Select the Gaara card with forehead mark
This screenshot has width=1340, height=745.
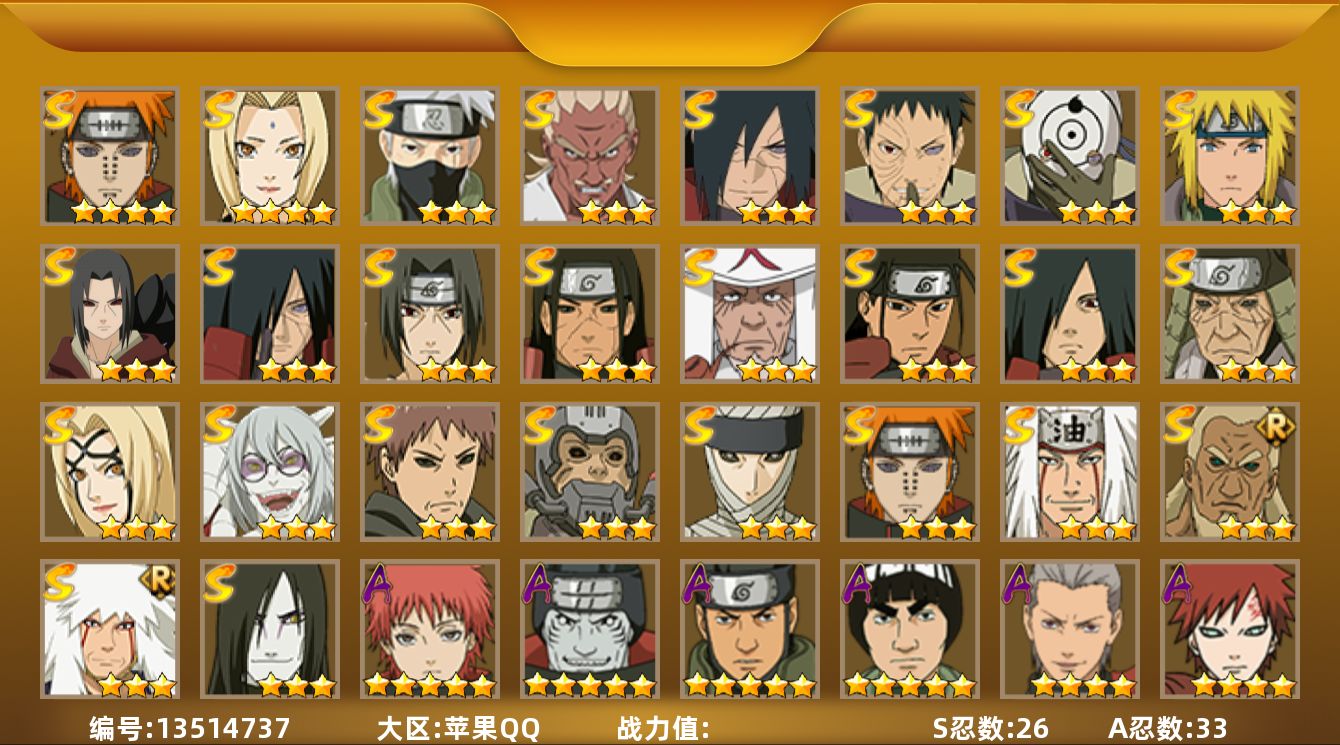pos(1230,630)
